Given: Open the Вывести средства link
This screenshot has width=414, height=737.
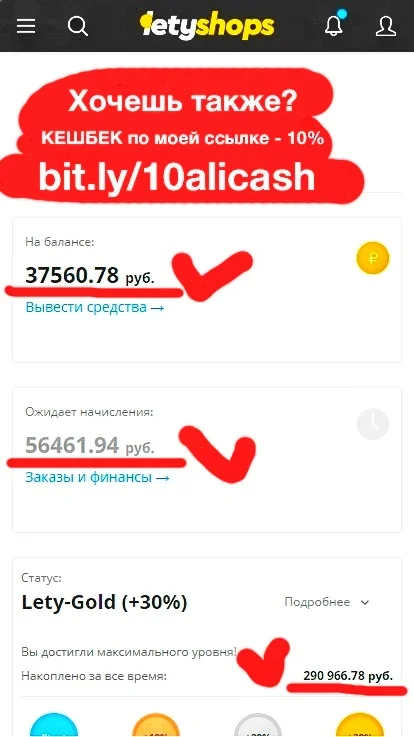Looking at the screenshot, I should coord(95,308).
